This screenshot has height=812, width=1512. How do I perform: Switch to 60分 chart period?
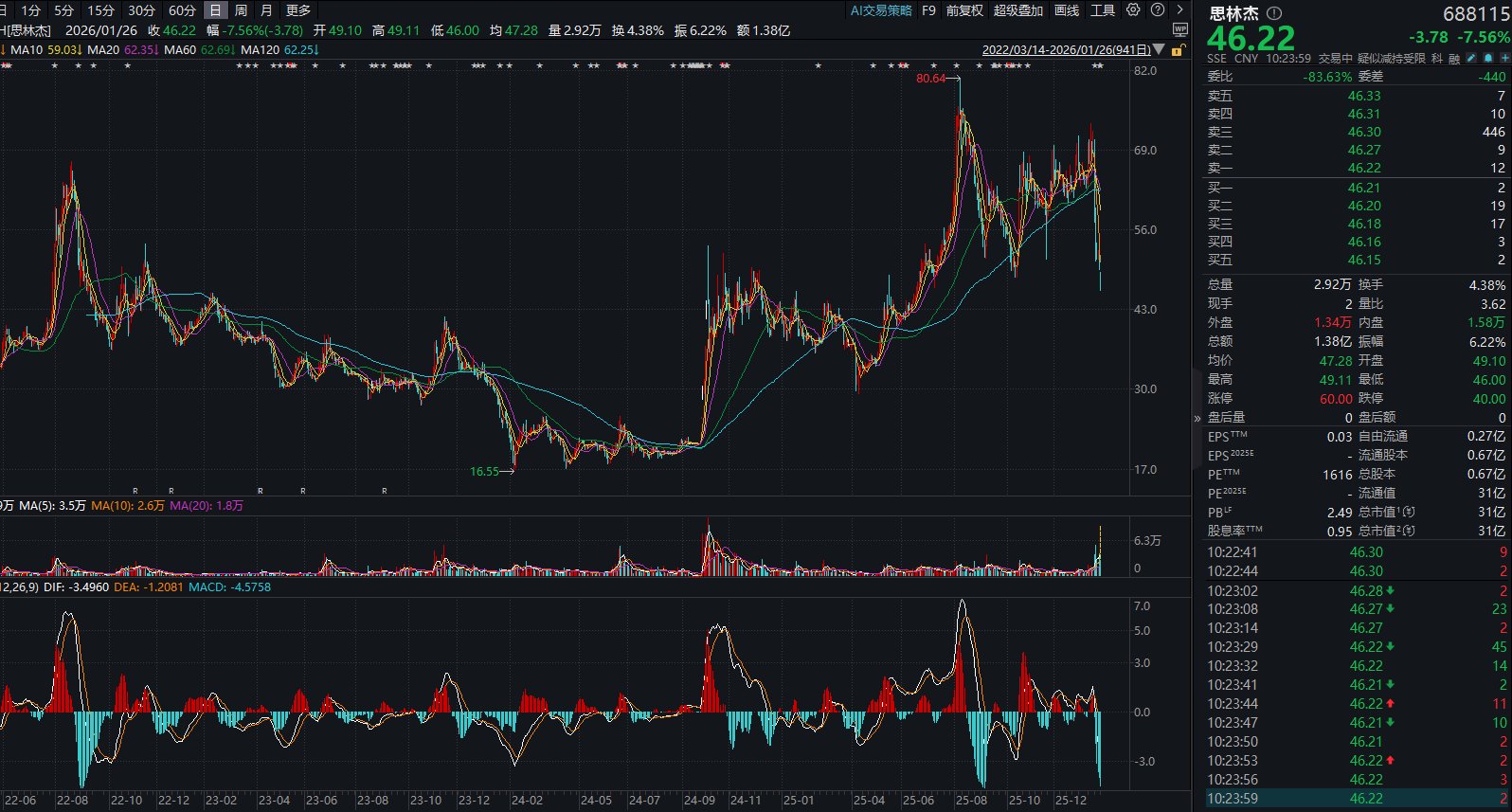[x=182, y=10]
